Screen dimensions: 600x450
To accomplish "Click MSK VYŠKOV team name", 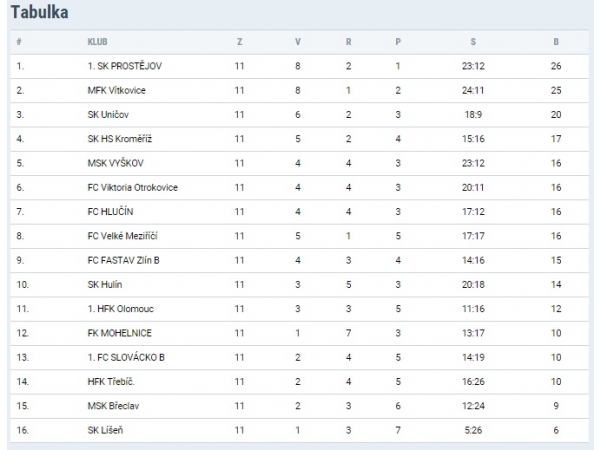I will 115,162.
